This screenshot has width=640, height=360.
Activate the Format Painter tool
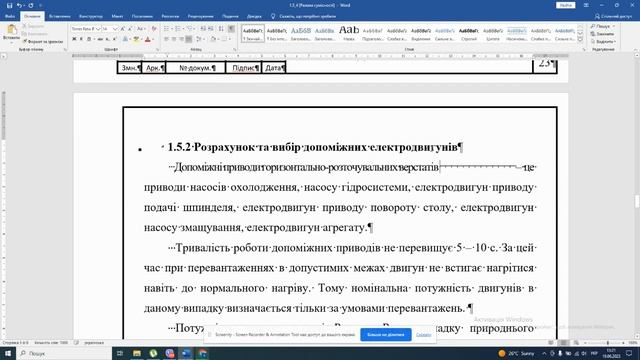43,41
